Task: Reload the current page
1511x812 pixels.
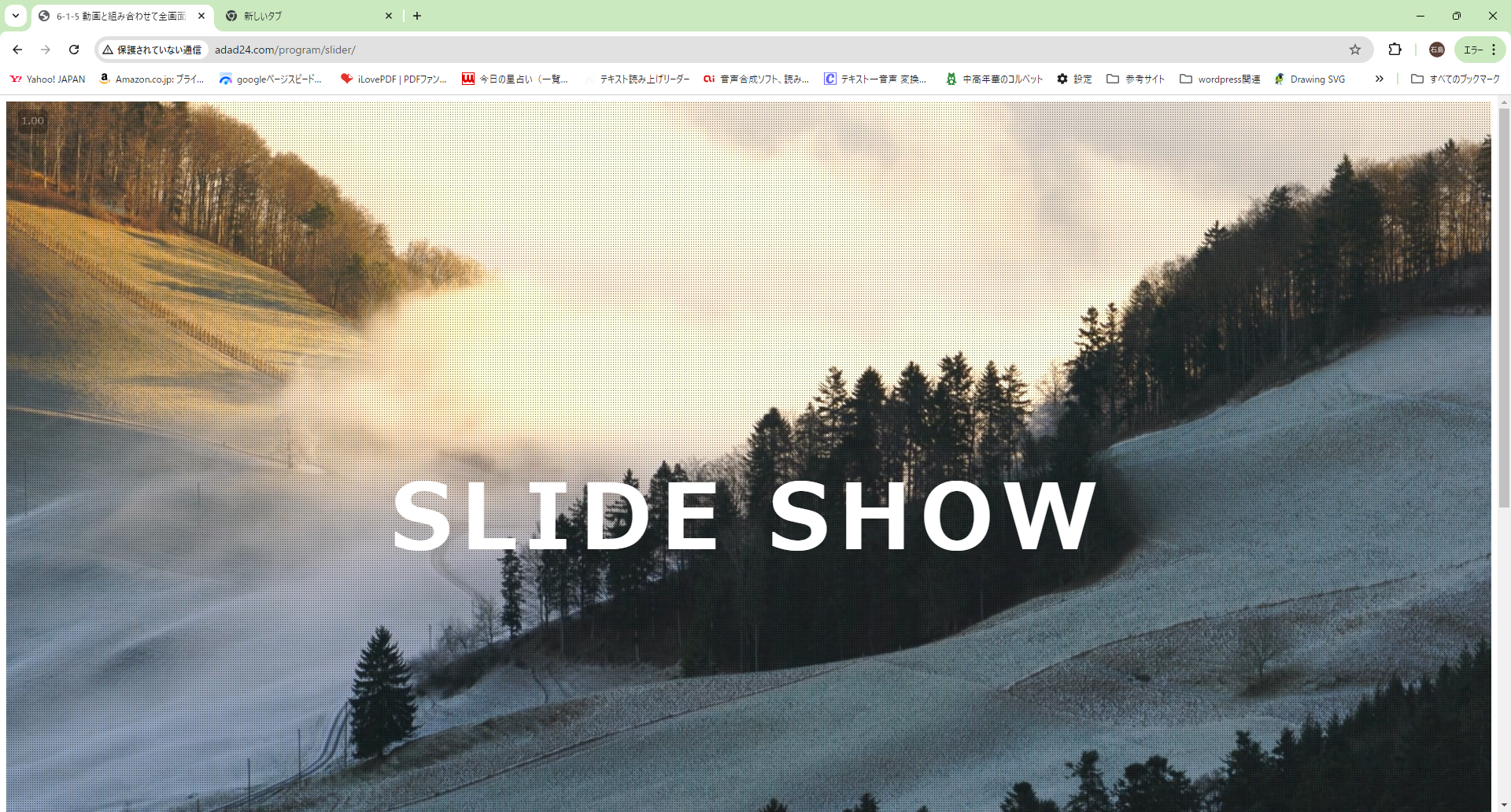Action: [74, 50]
